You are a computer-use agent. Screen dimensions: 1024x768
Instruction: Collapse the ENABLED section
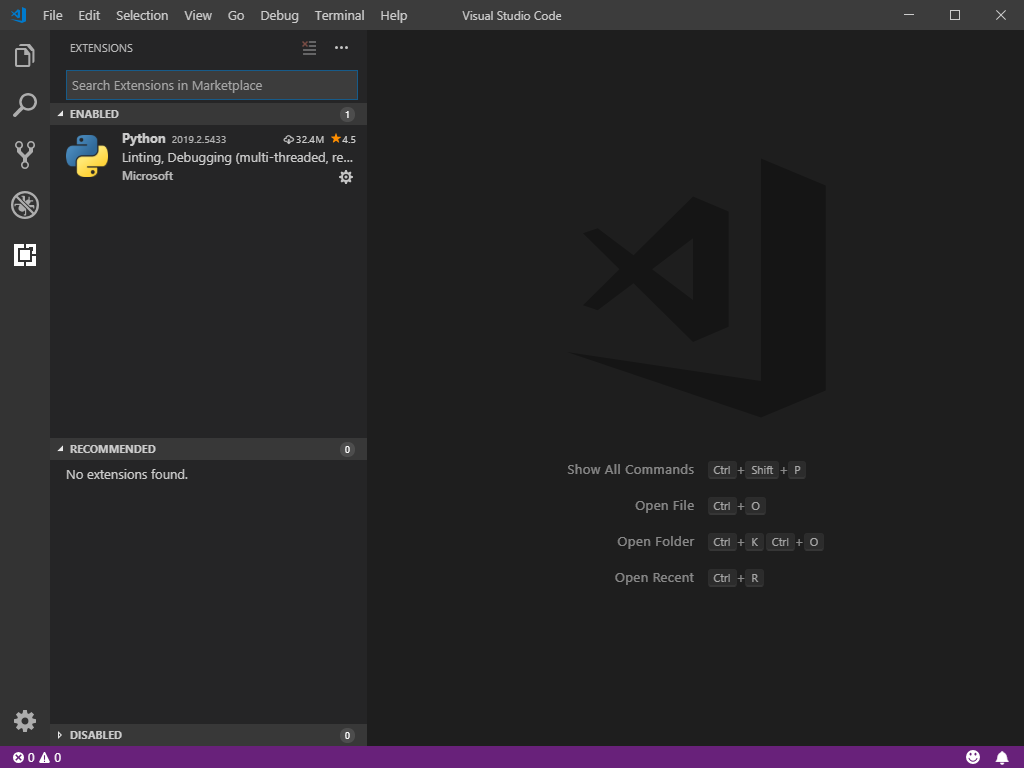(209, 114)
